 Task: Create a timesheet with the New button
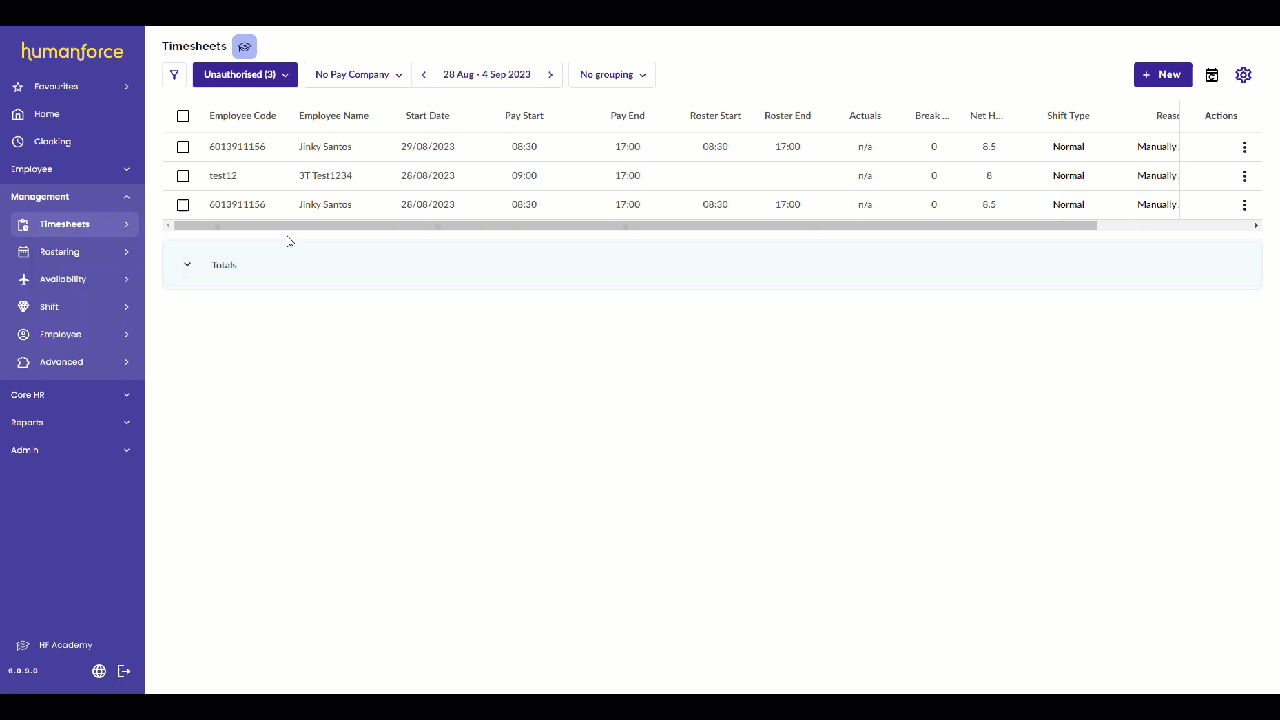[x=1163, y=74]
